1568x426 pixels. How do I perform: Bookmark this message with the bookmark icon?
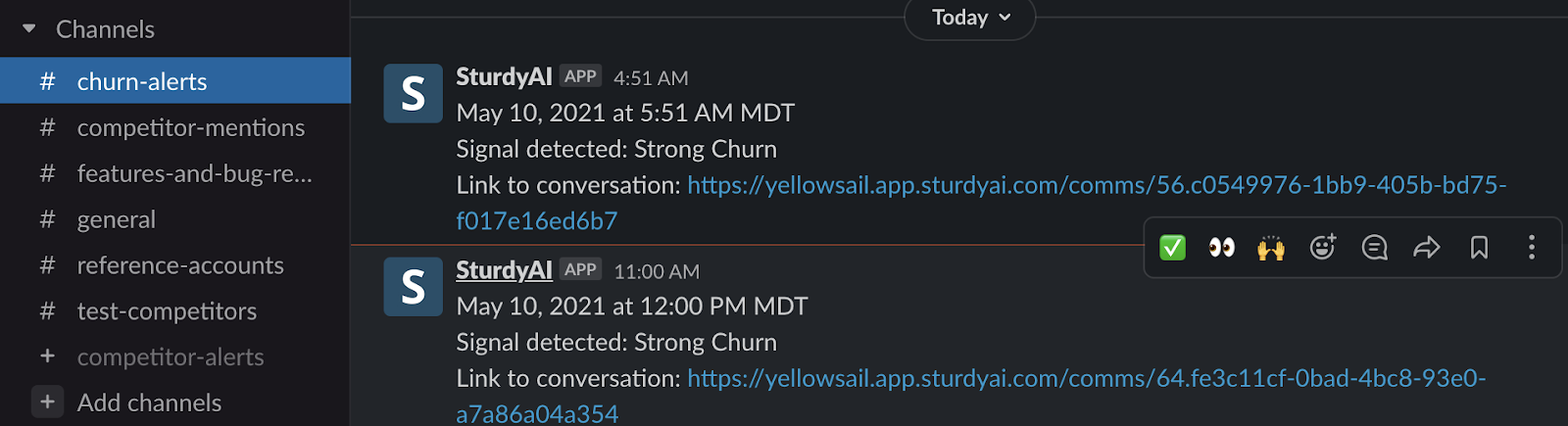pos(1479,248)
